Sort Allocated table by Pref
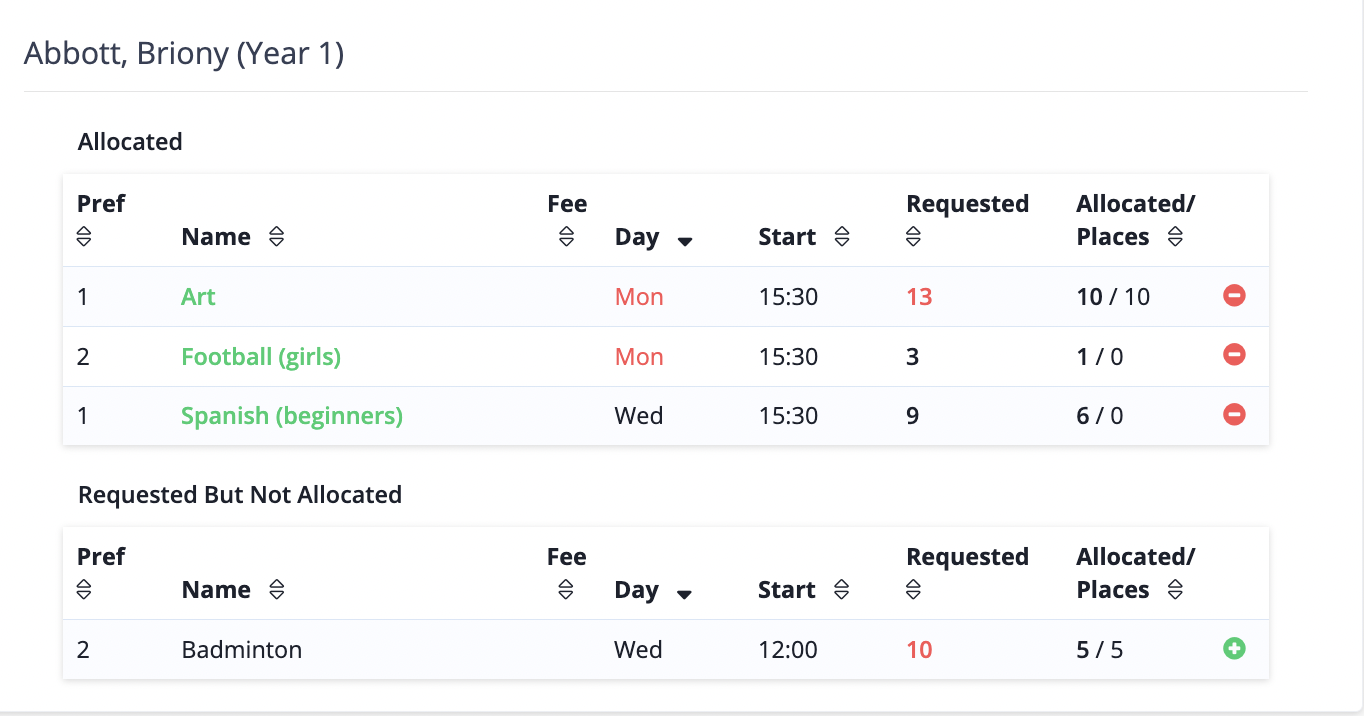The height and width of the screenshot is (716, 1364). [x=84, y=237]
